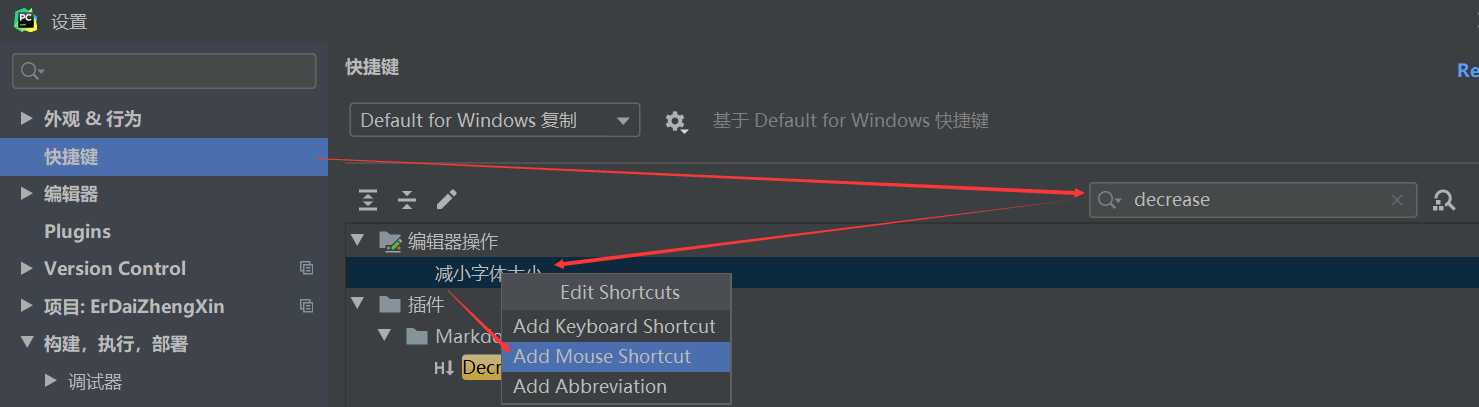Click the Expand All icon in keymap toolbar
The width and height of the screenshot is (1479, 407).
tap(368, 200)
